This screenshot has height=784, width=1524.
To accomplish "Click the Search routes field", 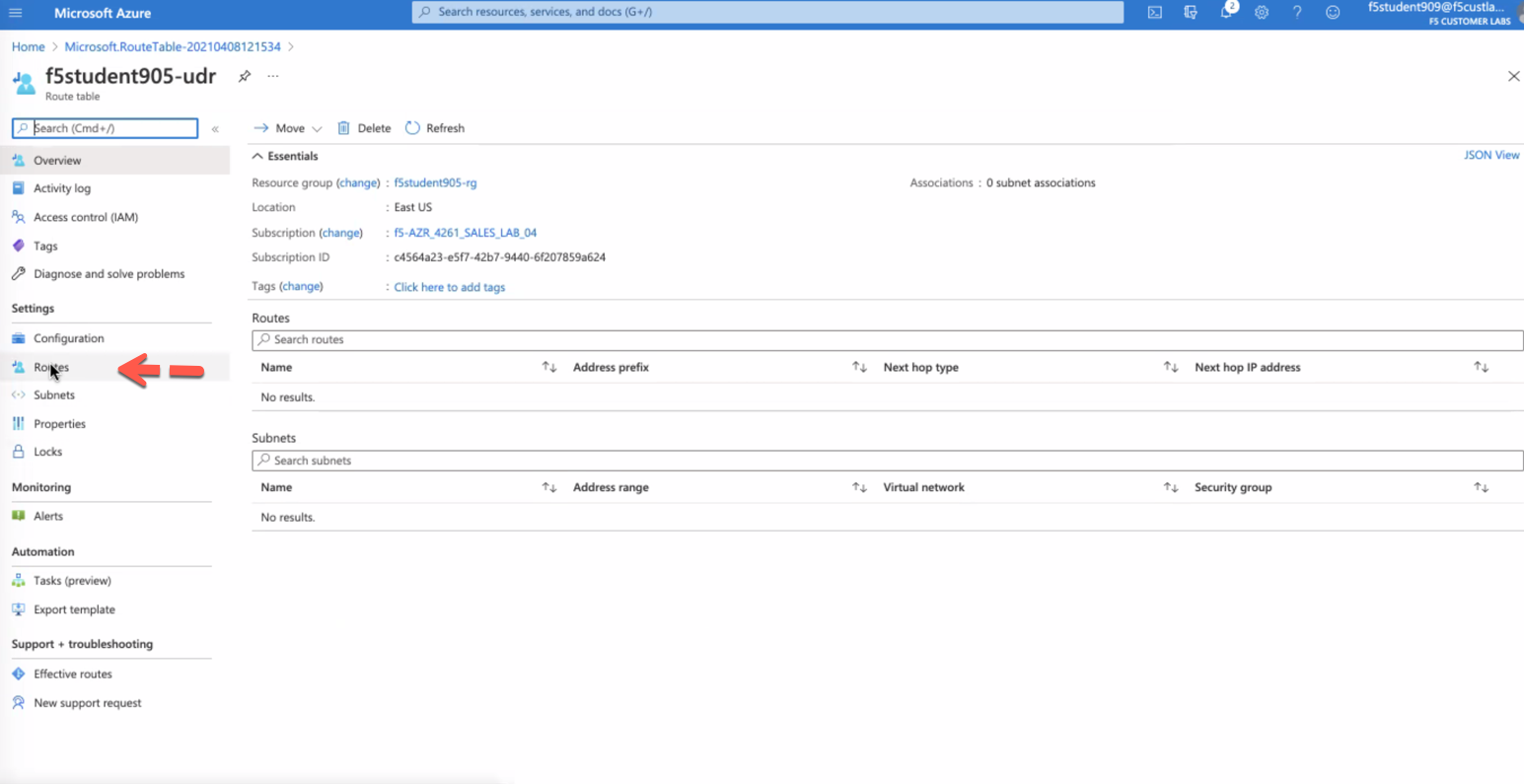I will pos(888,340).
